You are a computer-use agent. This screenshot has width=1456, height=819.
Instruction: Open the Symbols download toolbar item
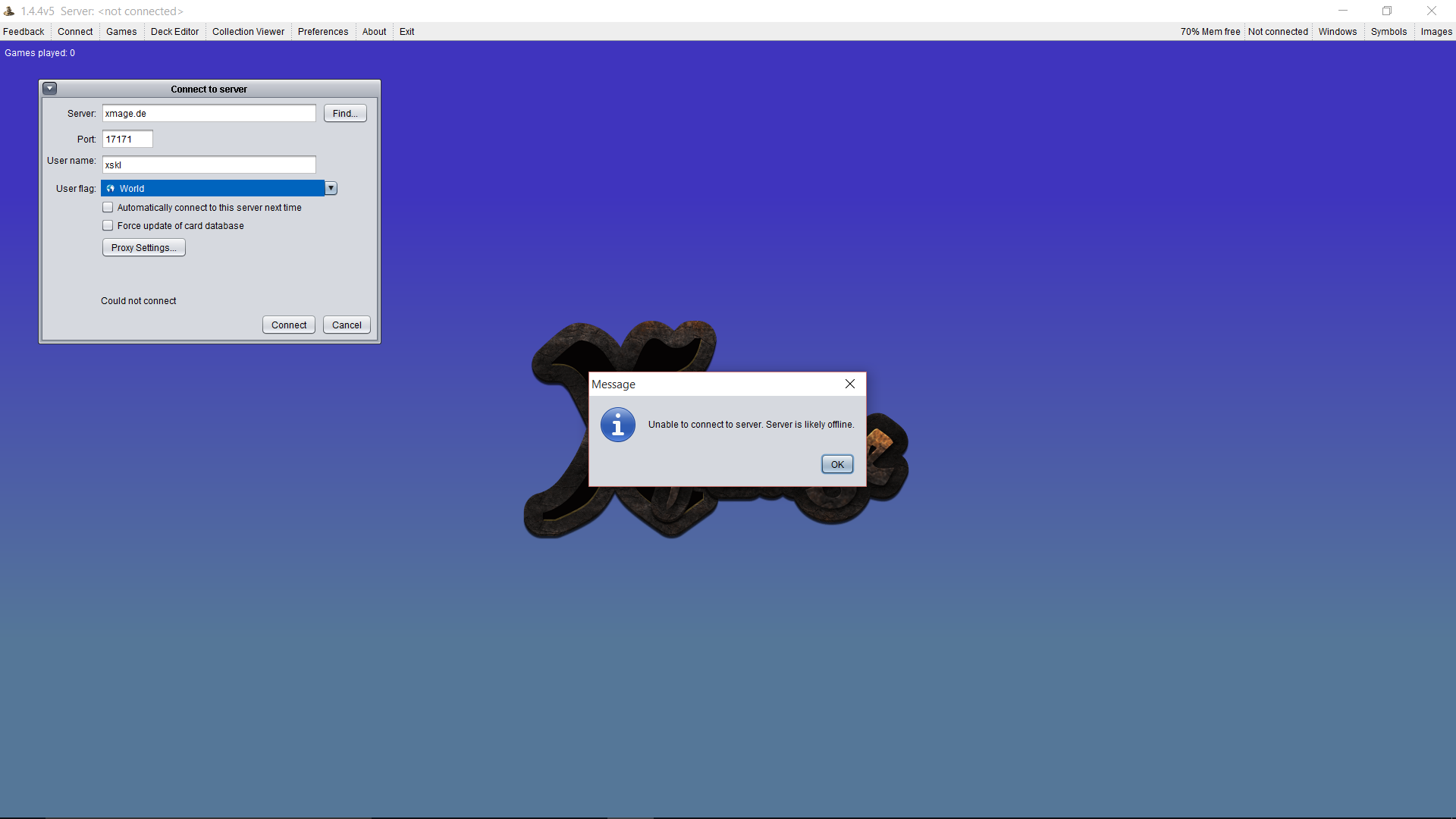1388,32
